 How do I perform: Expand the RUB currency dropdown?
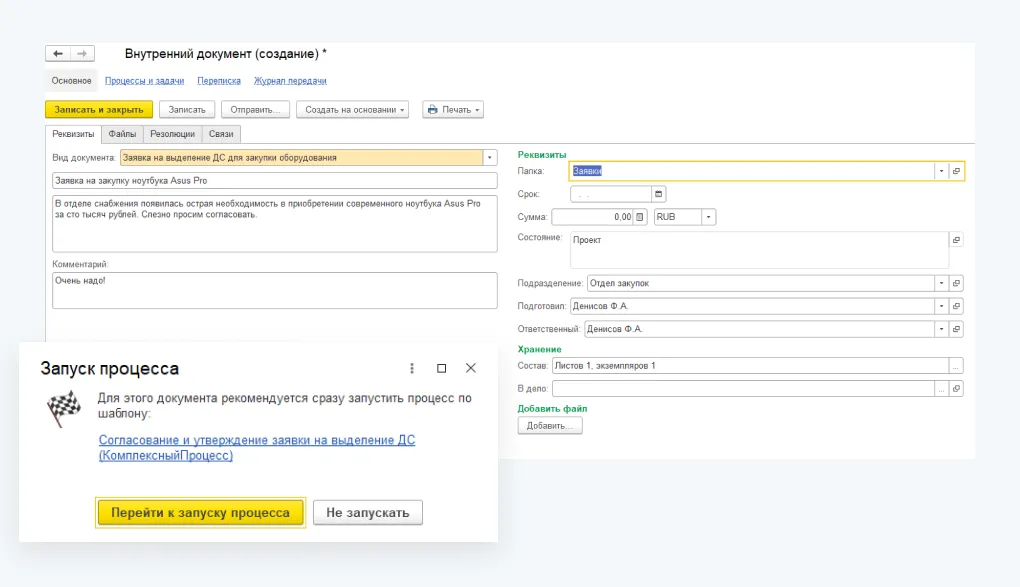[x=708, y=216]
